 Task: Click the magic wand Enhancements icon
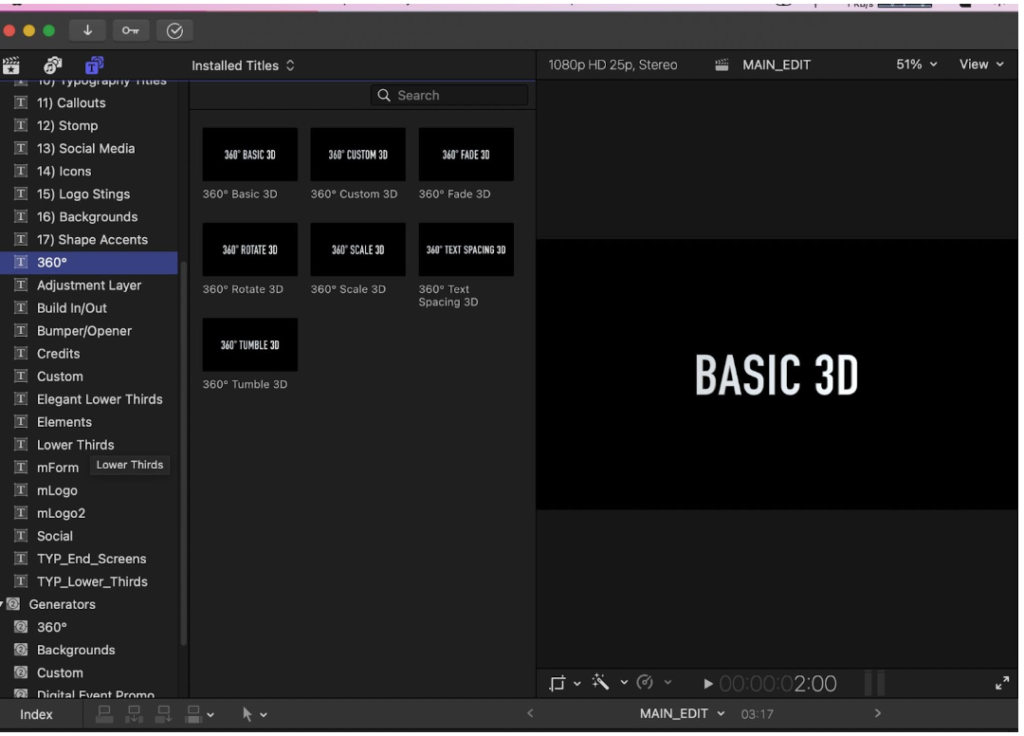click(601, 682)
